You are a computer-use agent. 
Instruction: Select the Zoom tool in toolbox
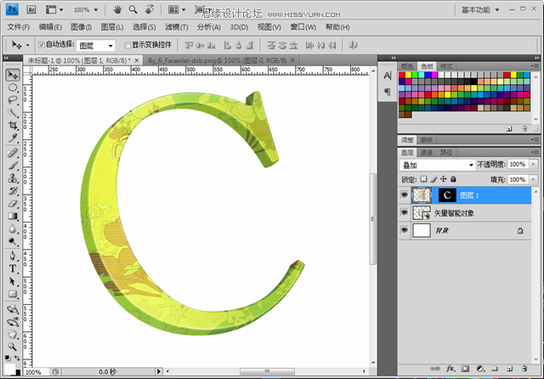click(x=13, y=346)
